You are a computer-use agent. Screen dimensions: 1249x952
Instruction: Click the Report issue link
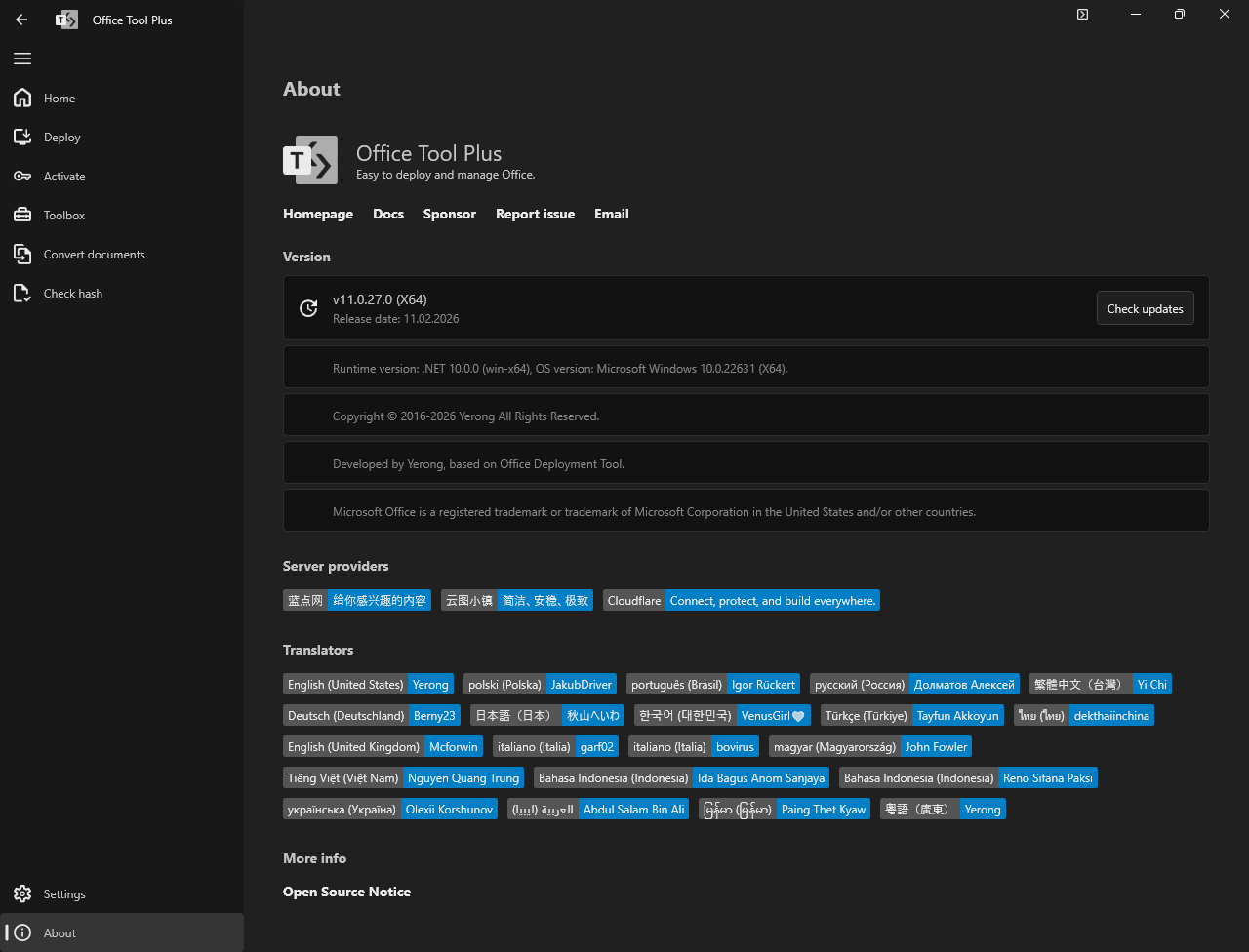pos(535,214)
